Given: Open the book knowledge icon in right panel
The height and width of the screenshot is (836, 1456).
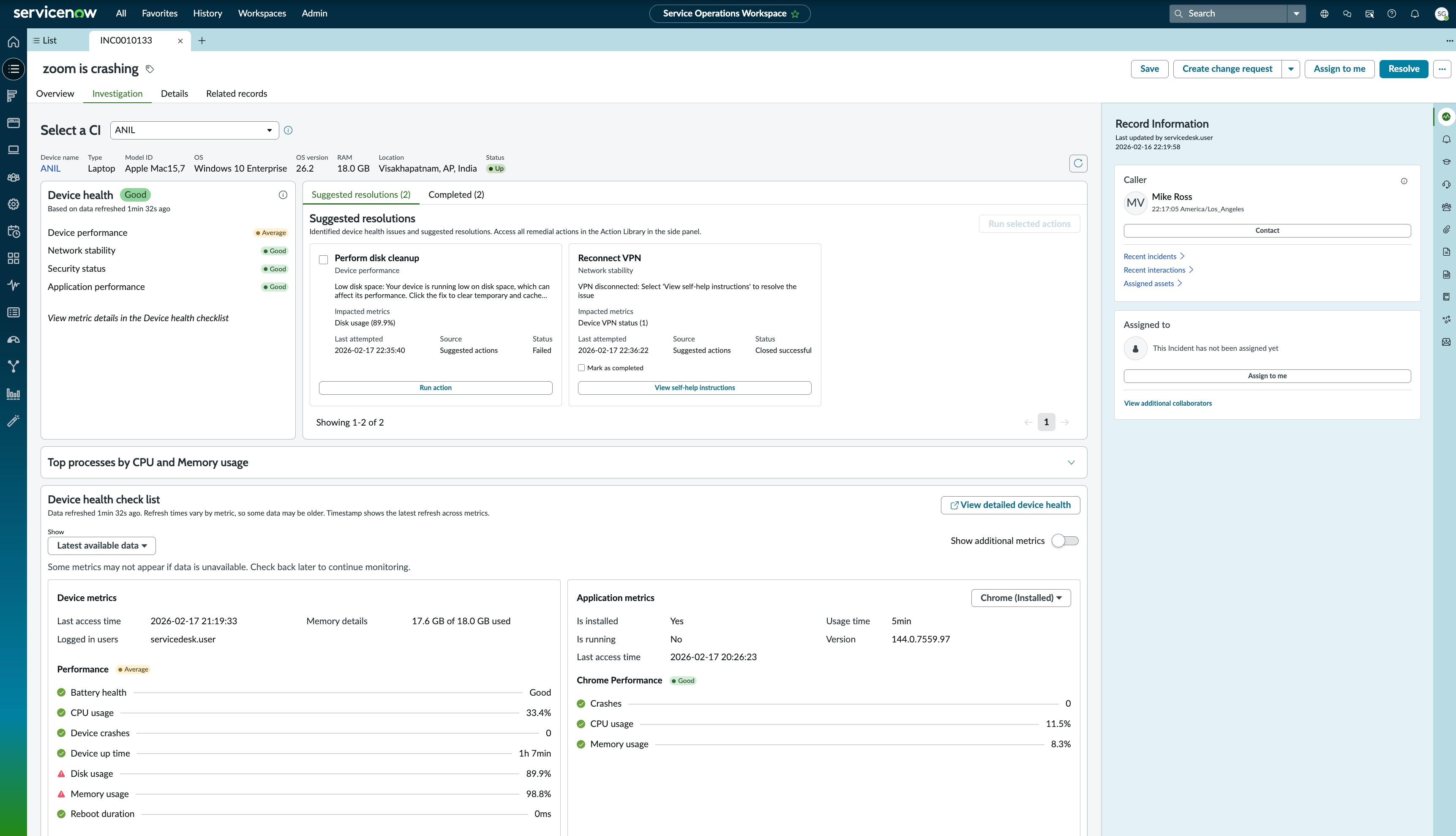Looking at the screenshot, I should [x=1446, y=297].
